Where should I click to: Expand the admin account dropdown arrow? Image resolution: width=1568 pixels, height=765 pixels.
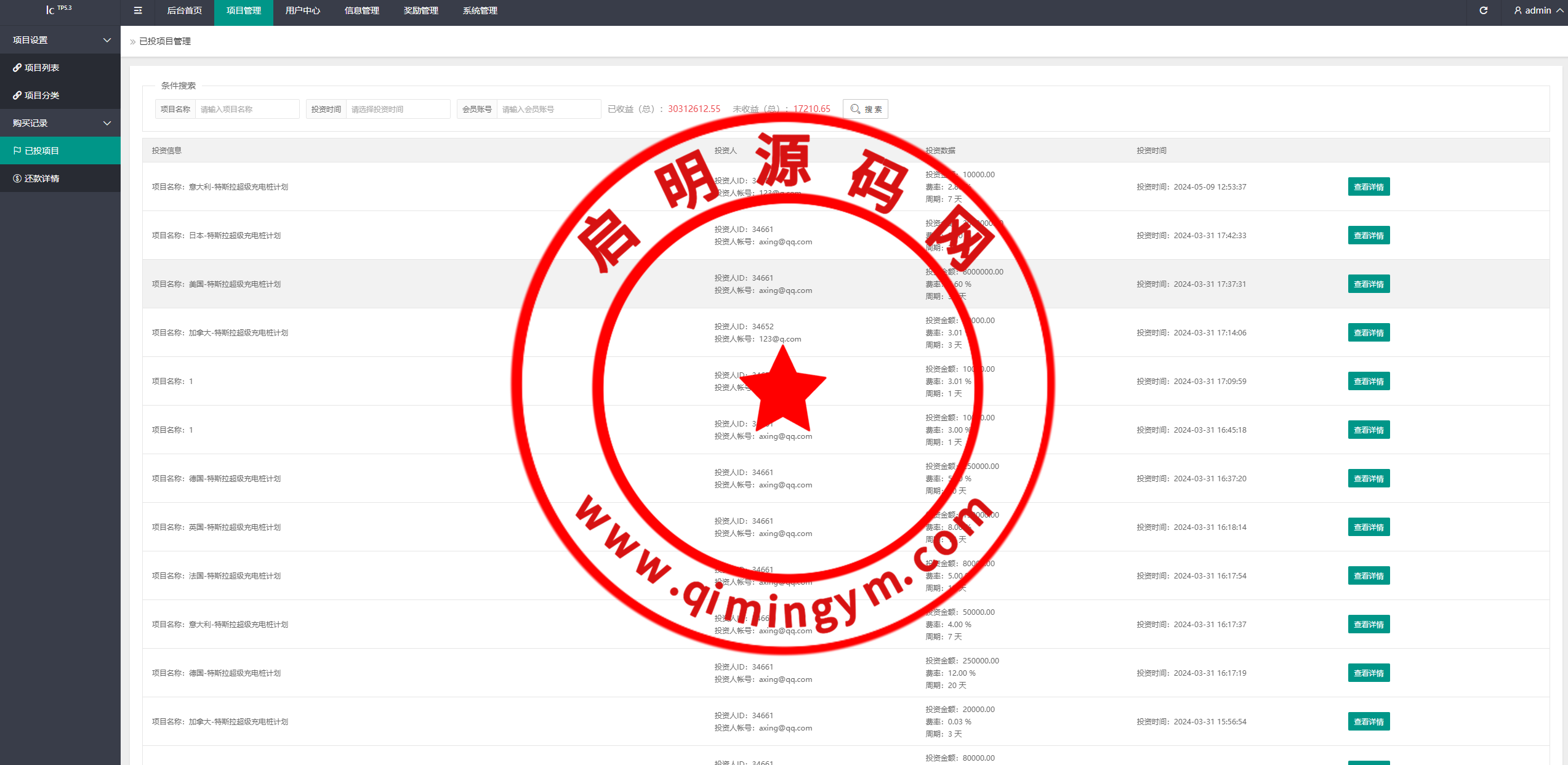[x=1560, y=10]
